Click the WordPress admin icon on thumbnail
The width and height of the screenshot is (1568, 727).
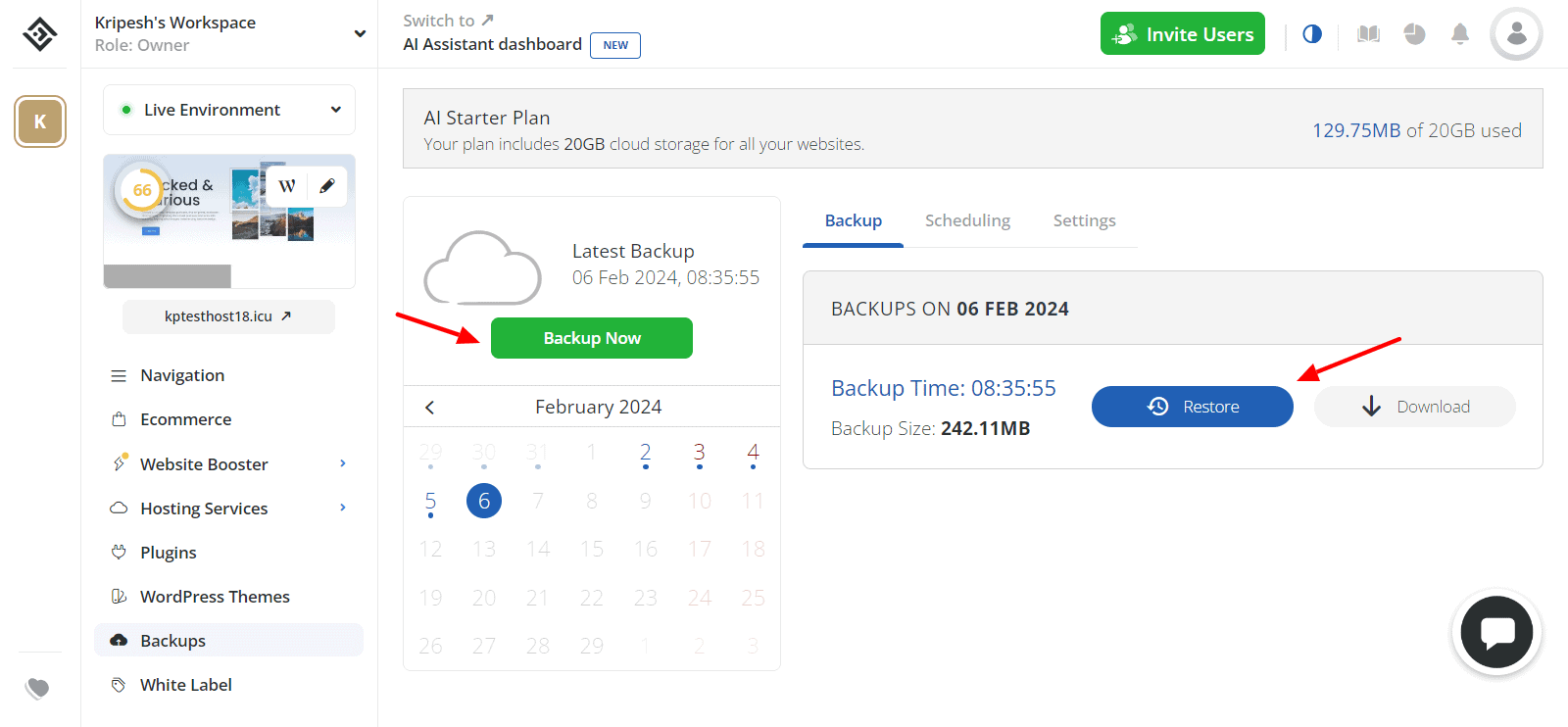[x=287, y=186]
